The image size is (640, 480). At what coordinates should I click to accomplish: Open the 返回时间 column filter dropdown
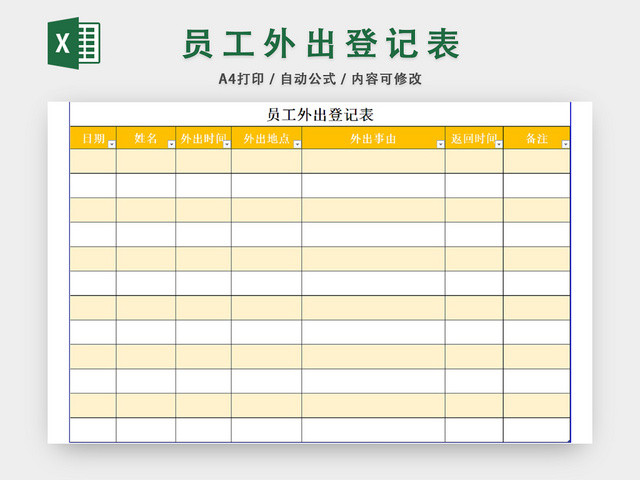[499, 144]
